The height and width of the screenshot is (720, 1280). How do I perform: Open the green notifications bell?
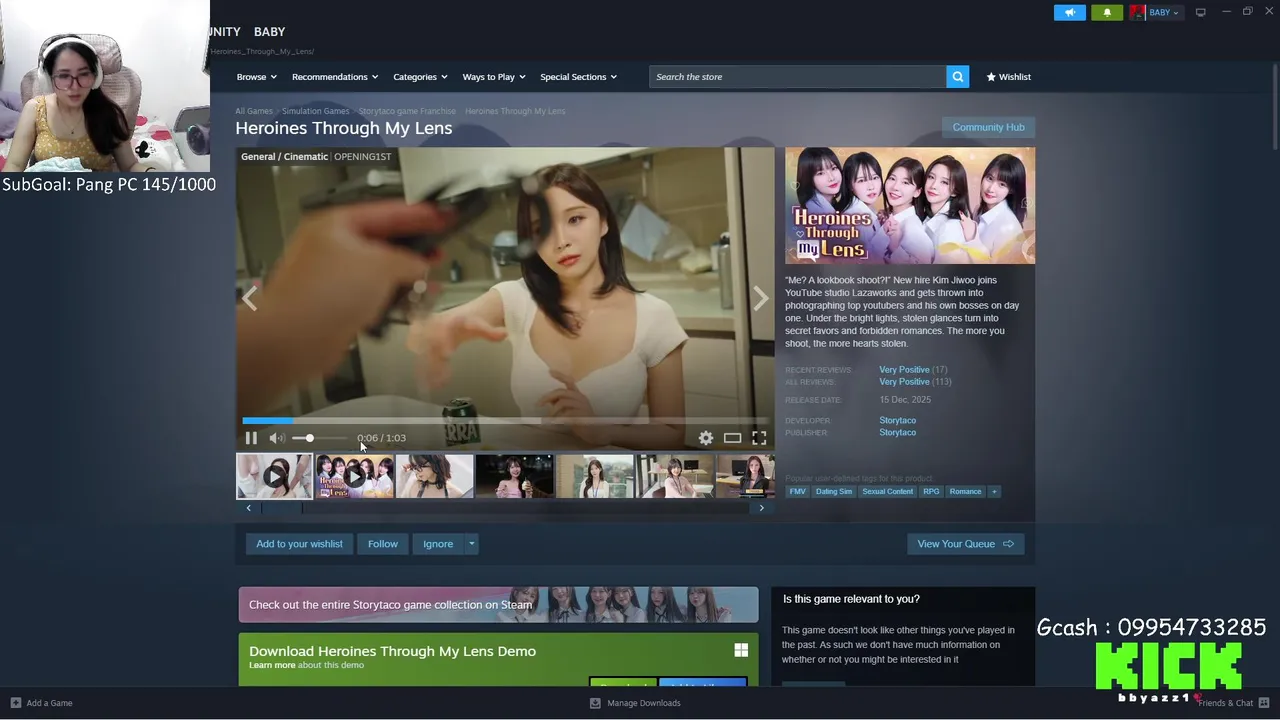[1107, 12]
